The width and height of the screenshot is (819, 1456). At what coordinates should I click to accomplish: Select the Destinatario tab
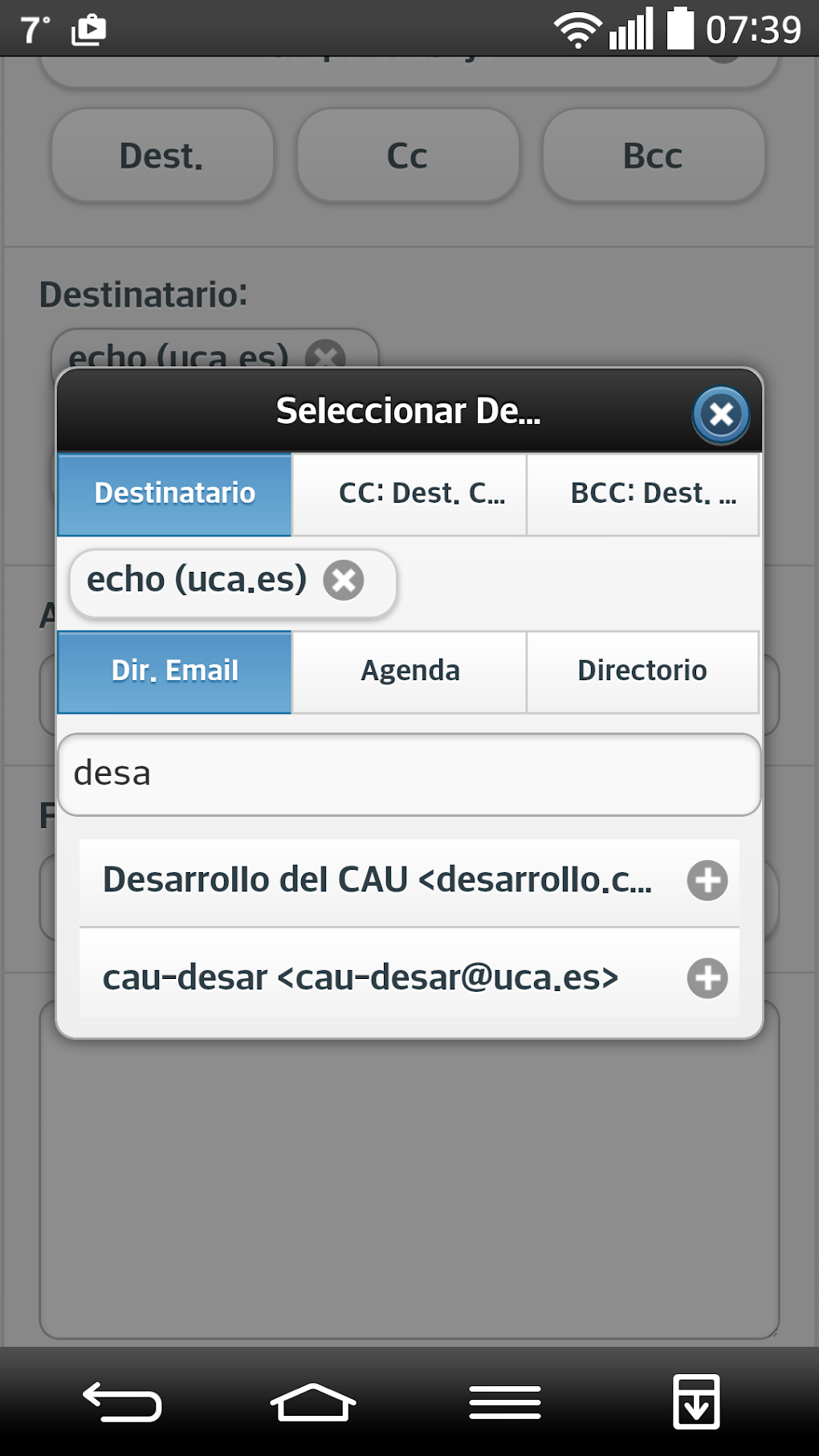click(174, 494)
